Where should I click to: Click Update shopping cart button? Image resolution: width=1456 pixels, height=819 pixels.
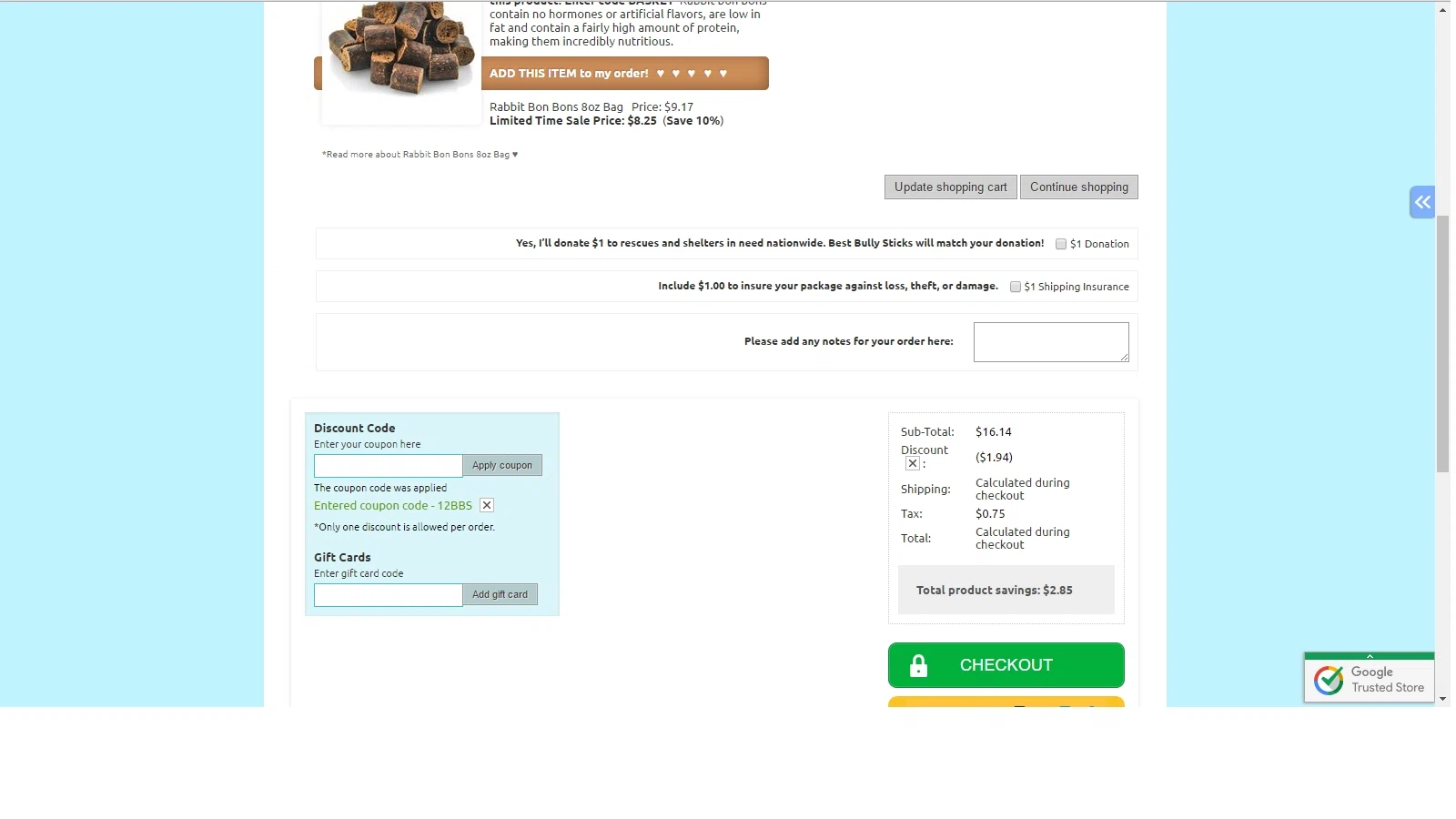[x=951, y=187]
